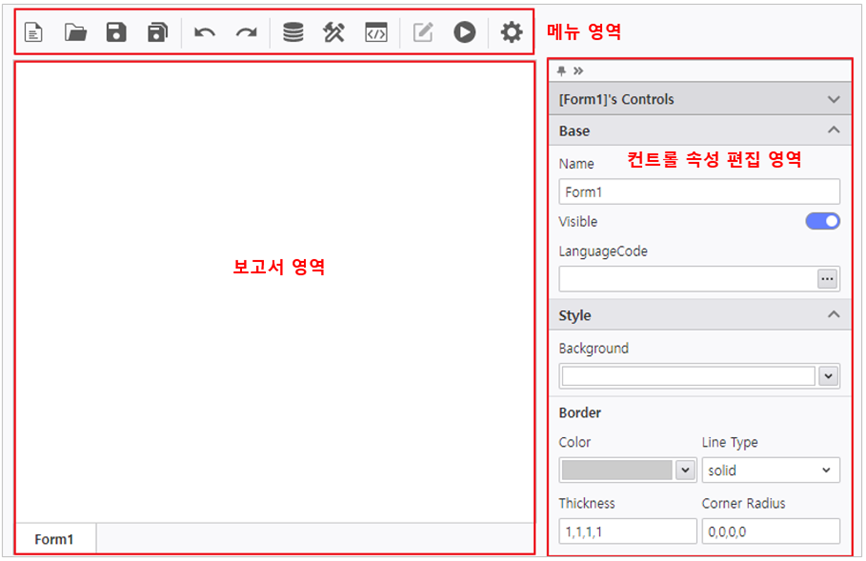Click the Border Color gray swatch
The image size is (866, 561).
pyautogui.click(x=617, y=470)
